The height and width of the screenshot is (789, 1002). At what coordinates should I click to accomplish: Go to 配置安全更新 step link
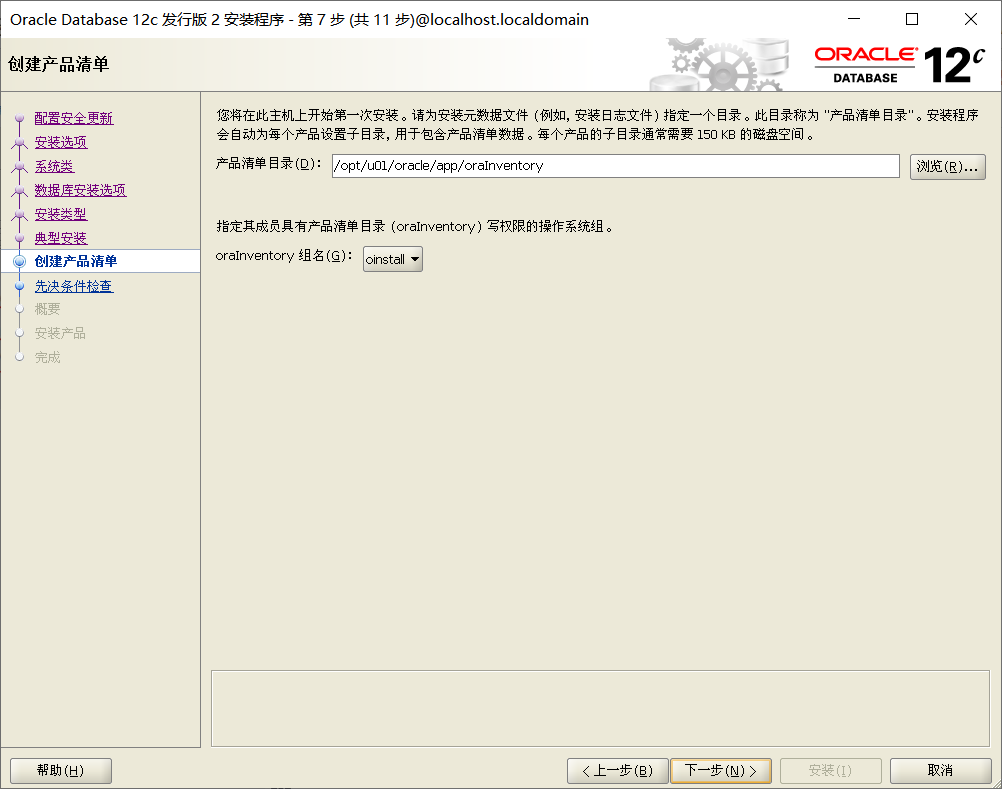73,118
